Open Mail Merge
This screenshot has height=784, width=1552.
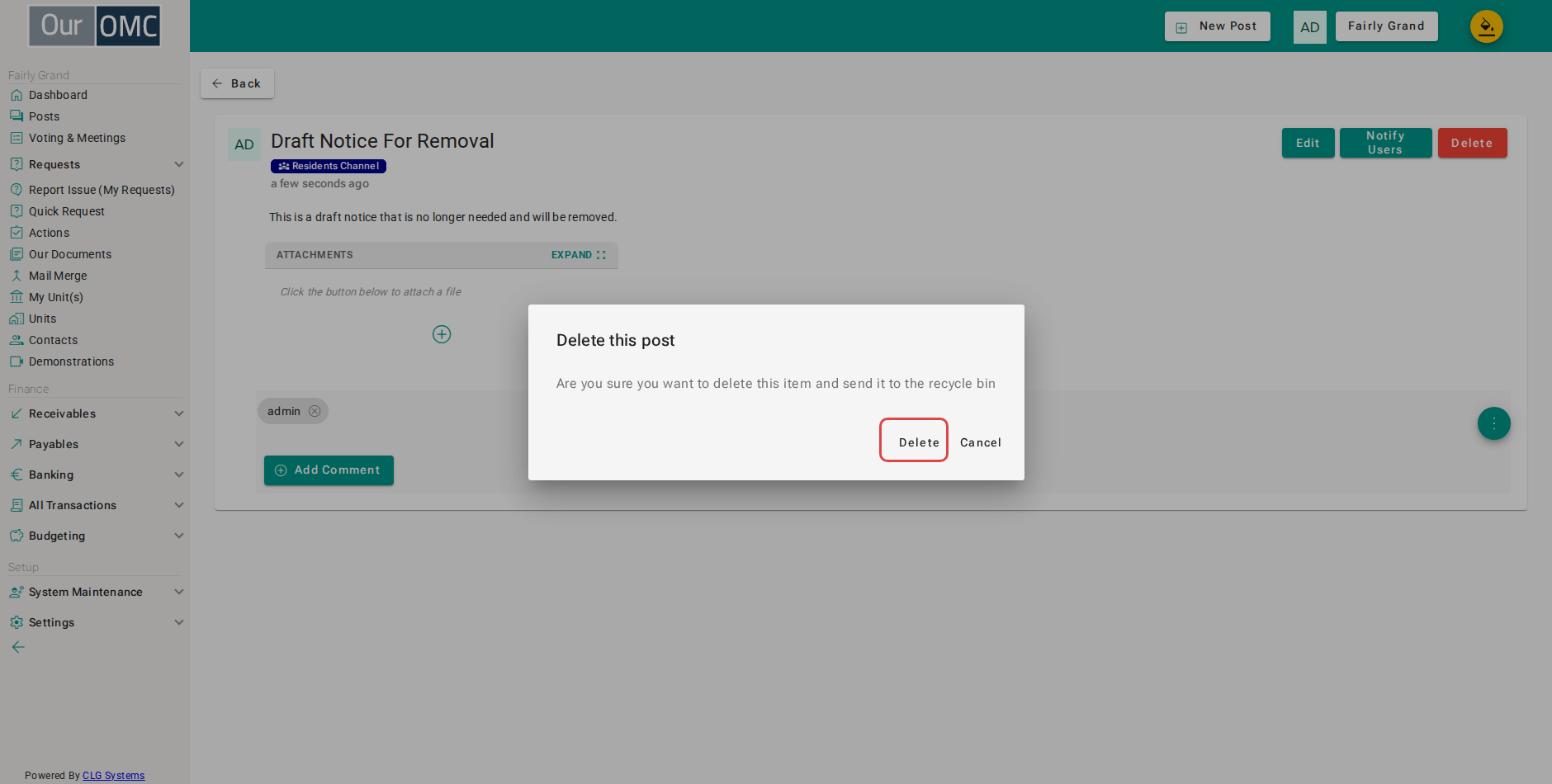coord(58,276)
